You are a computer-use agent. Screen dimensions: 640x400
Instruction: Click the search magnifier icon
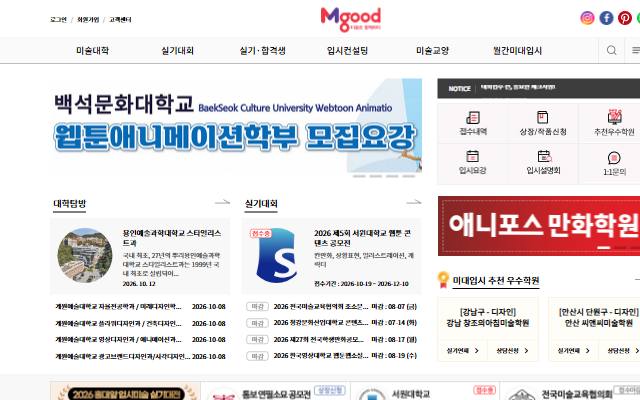pyautogui.click(x=611, y=50)
